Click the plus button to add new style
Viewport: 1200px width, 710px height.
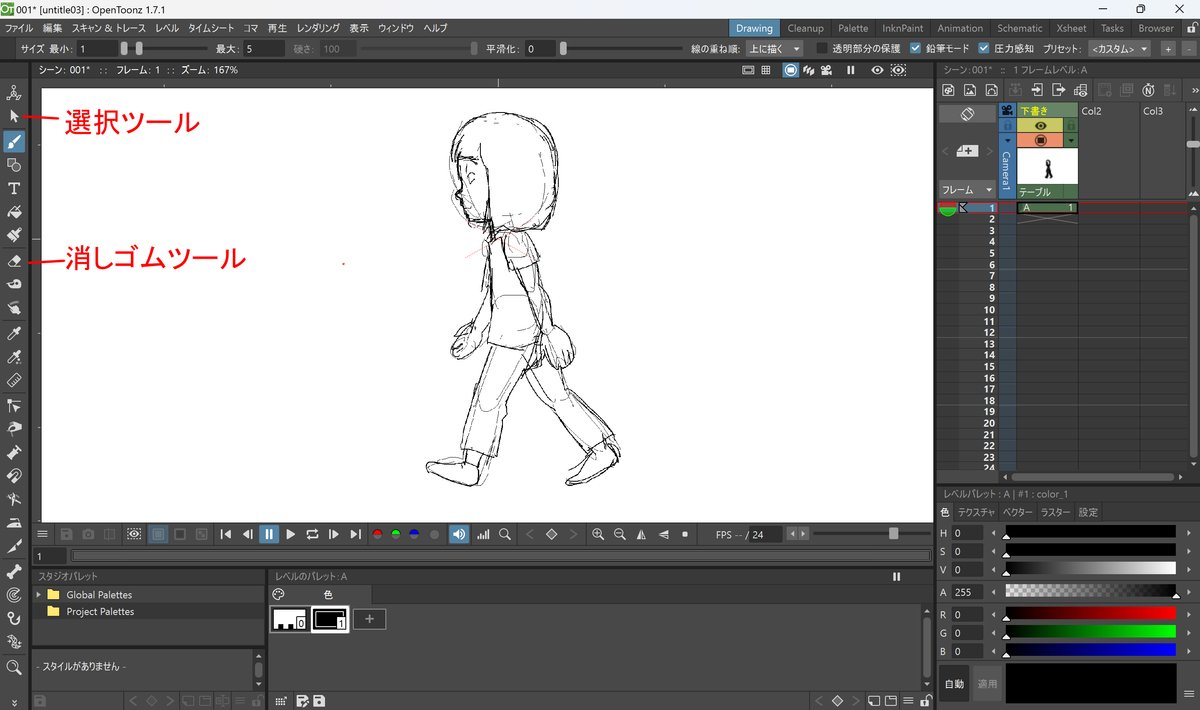[x=369, y=620]
